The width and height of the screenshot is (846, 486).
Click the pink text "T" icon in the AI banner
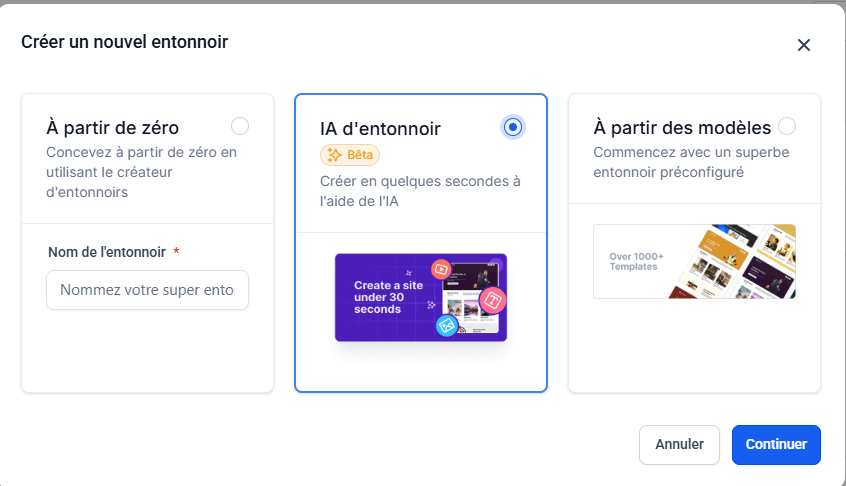(492, 299)
